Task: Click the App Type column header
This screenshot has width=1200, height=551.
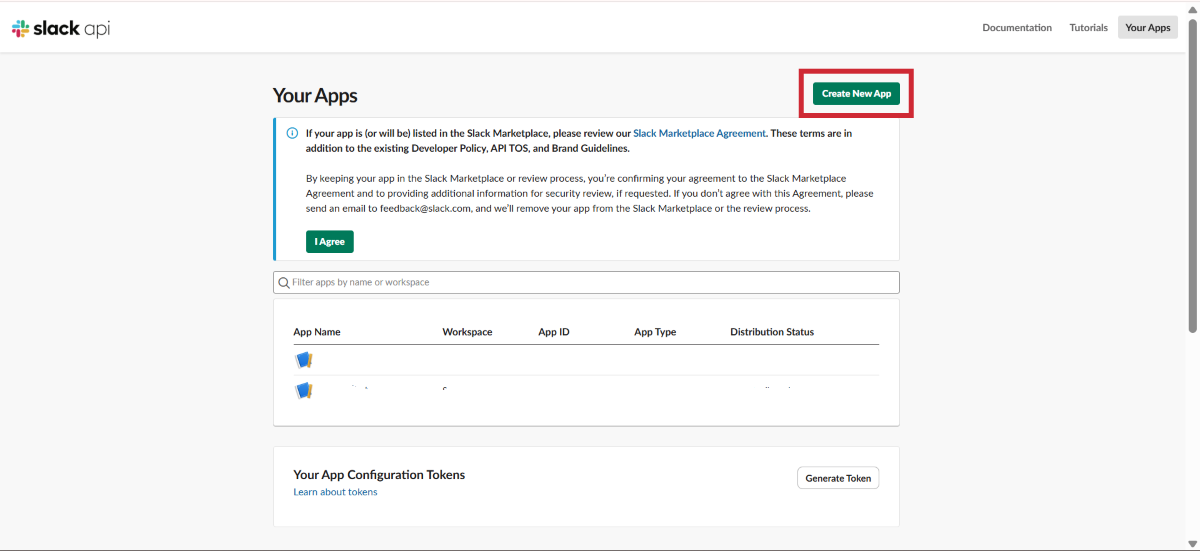Action: (x=655, y=332)
